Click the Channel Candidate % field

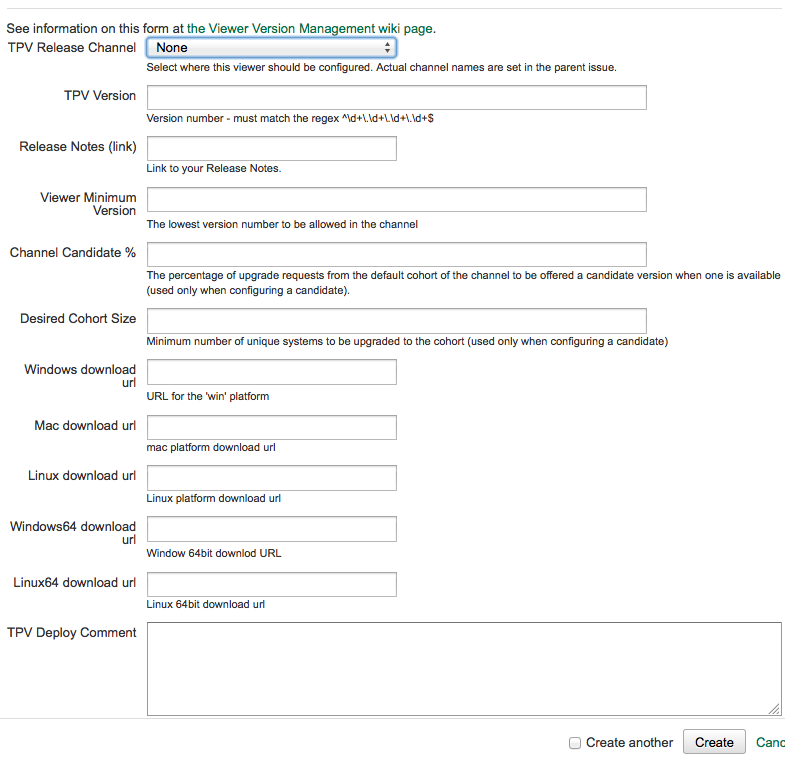point(397,254)
